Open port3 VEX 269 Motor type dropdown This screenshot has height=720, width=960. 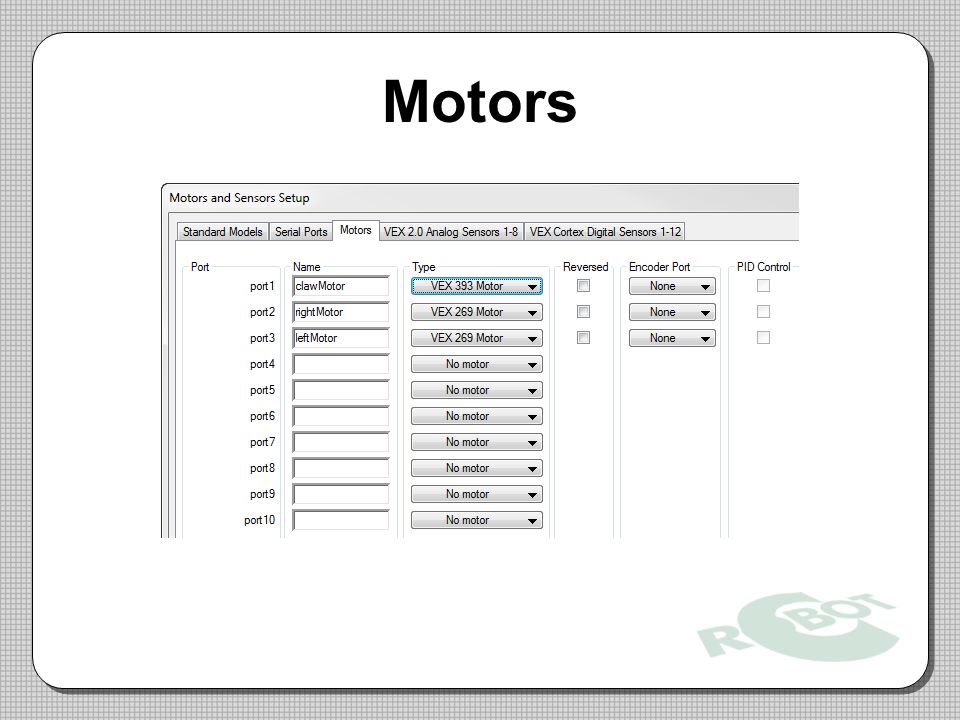(x=477, y=338)
